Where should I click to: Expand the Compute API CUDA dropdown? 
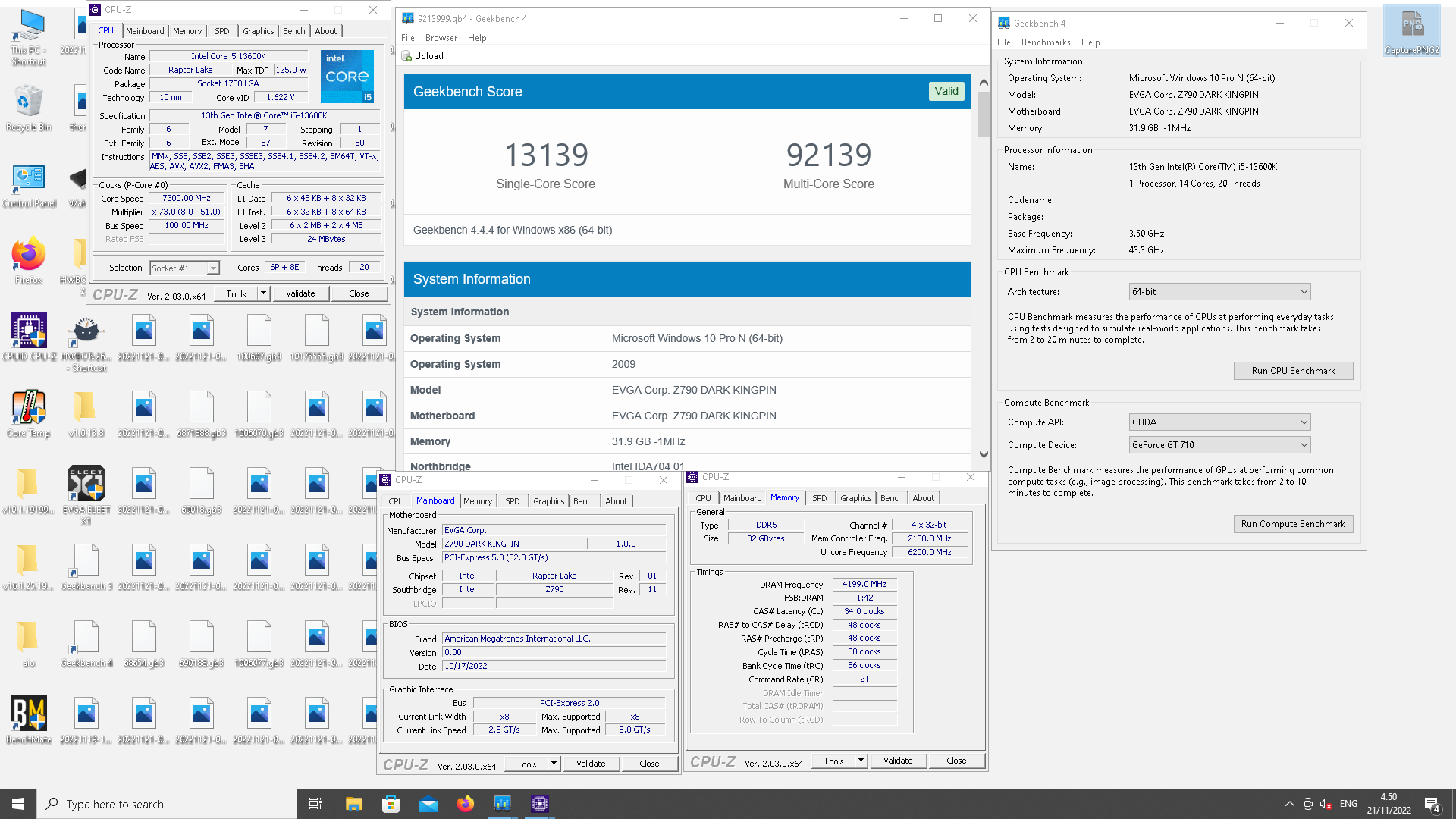pyautogui.click(x=1219, y=422)
